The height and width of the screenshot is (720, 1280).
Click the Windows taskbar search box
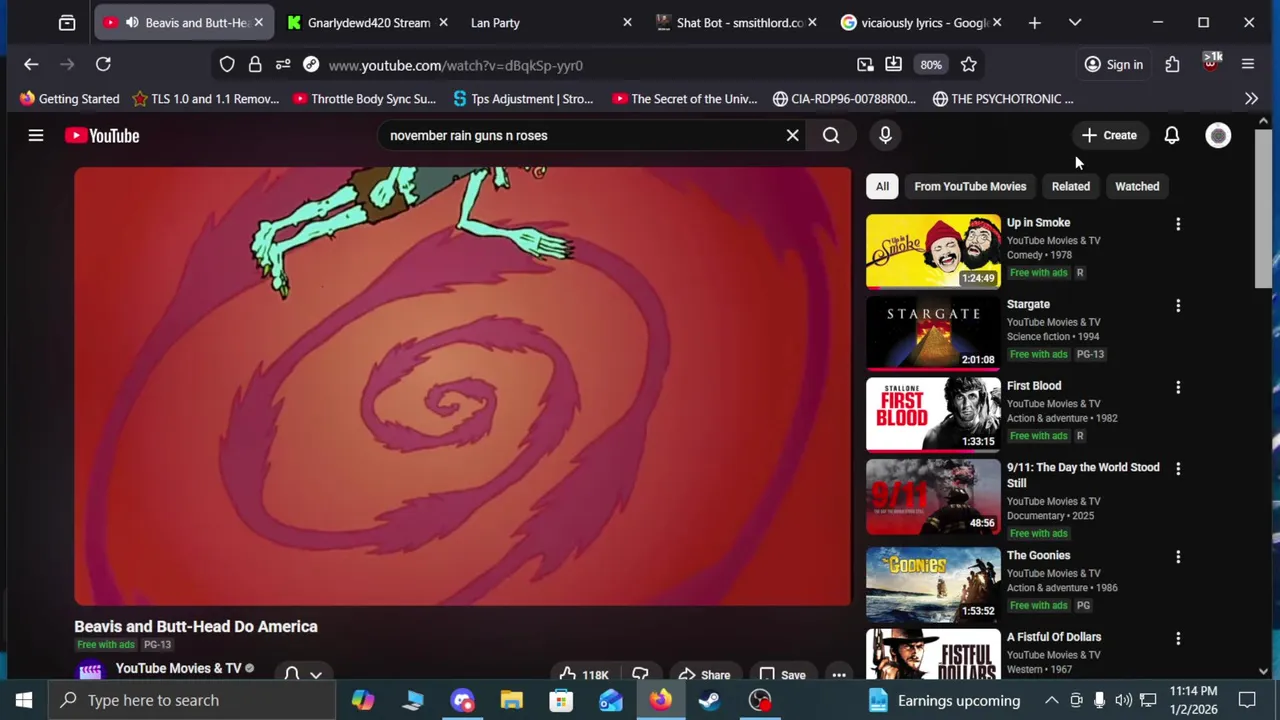coord(190,700)
